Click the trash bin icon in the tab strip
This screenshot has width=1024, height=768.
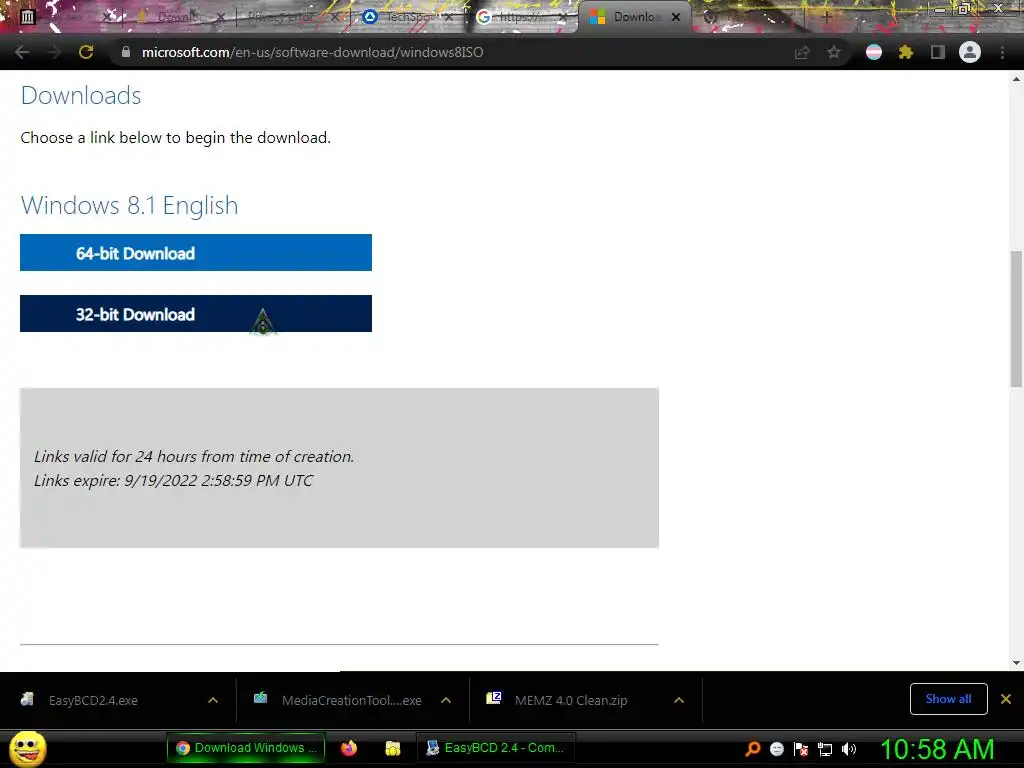27,16
